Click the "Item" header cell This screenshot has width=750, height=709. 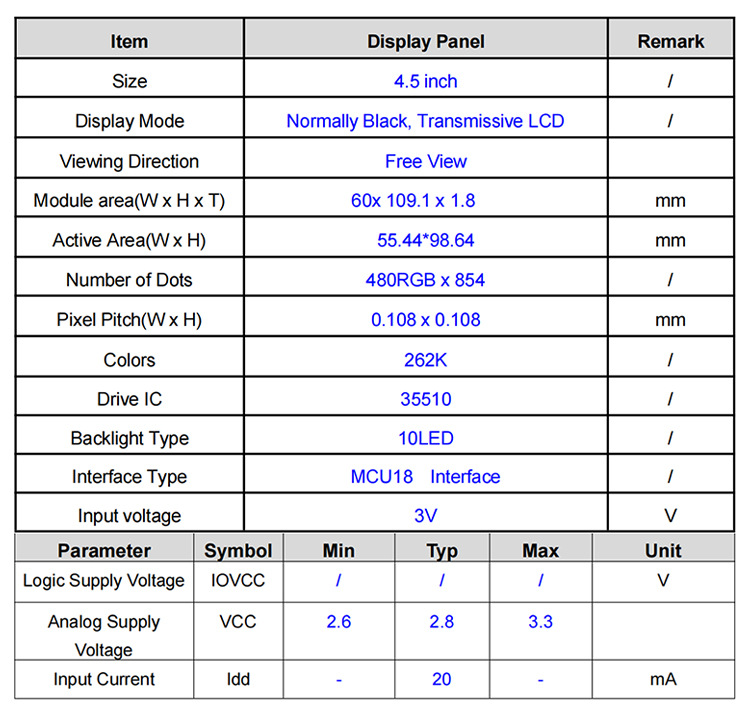tap(129, 41)
